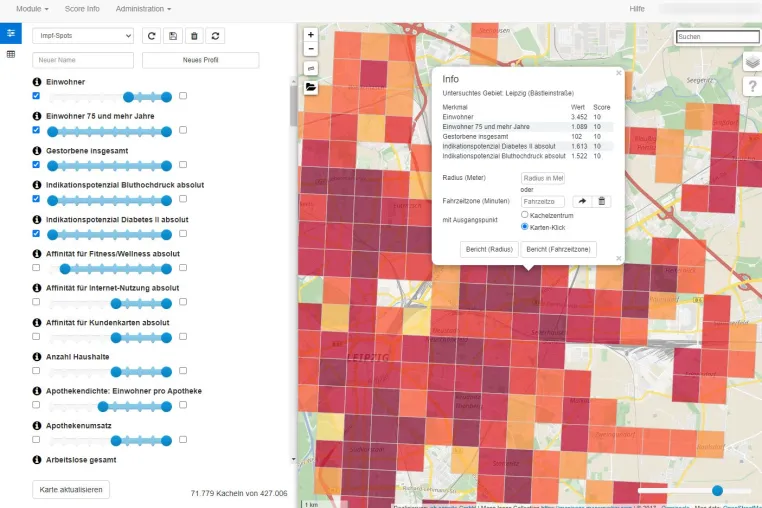Click the Karte aktualisieren button
762x508 pixels.
coord(71,490)
